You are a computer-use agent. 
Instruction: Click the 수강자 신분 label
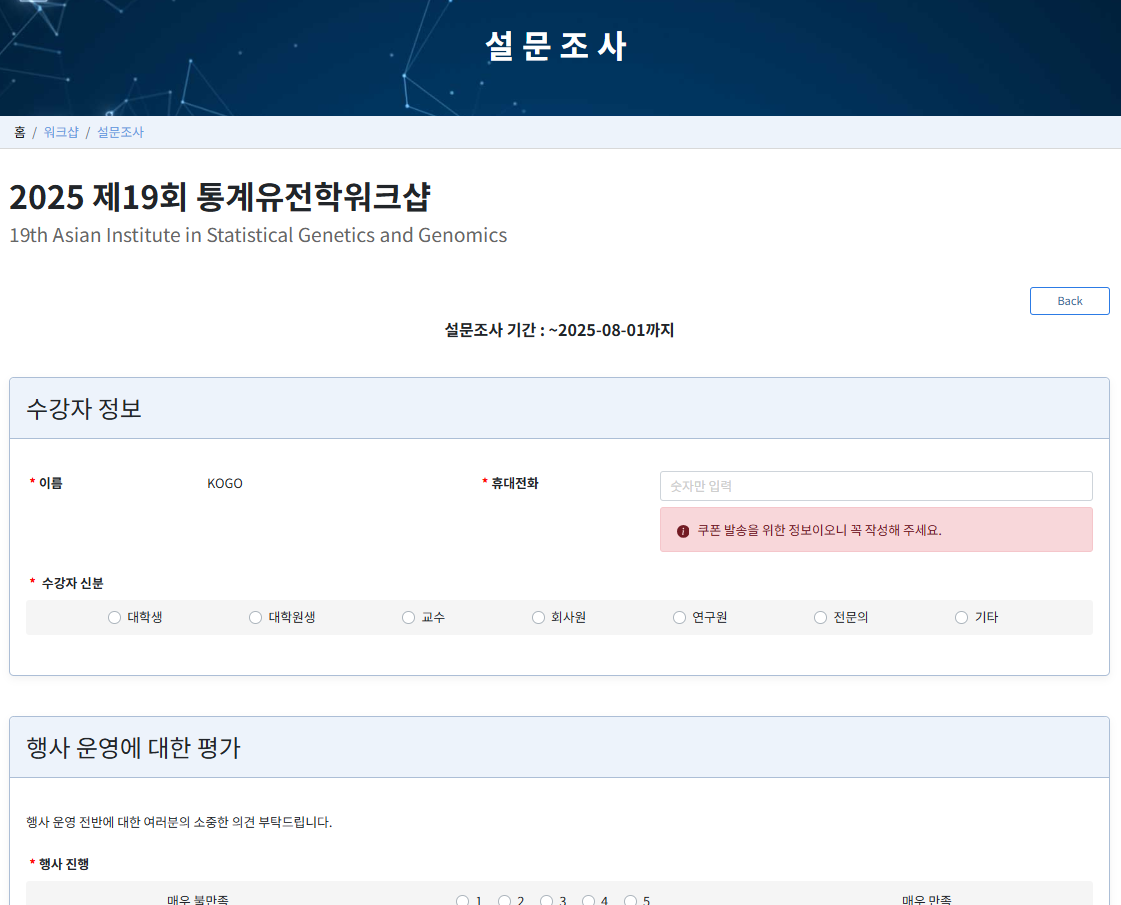click(72, 583)
